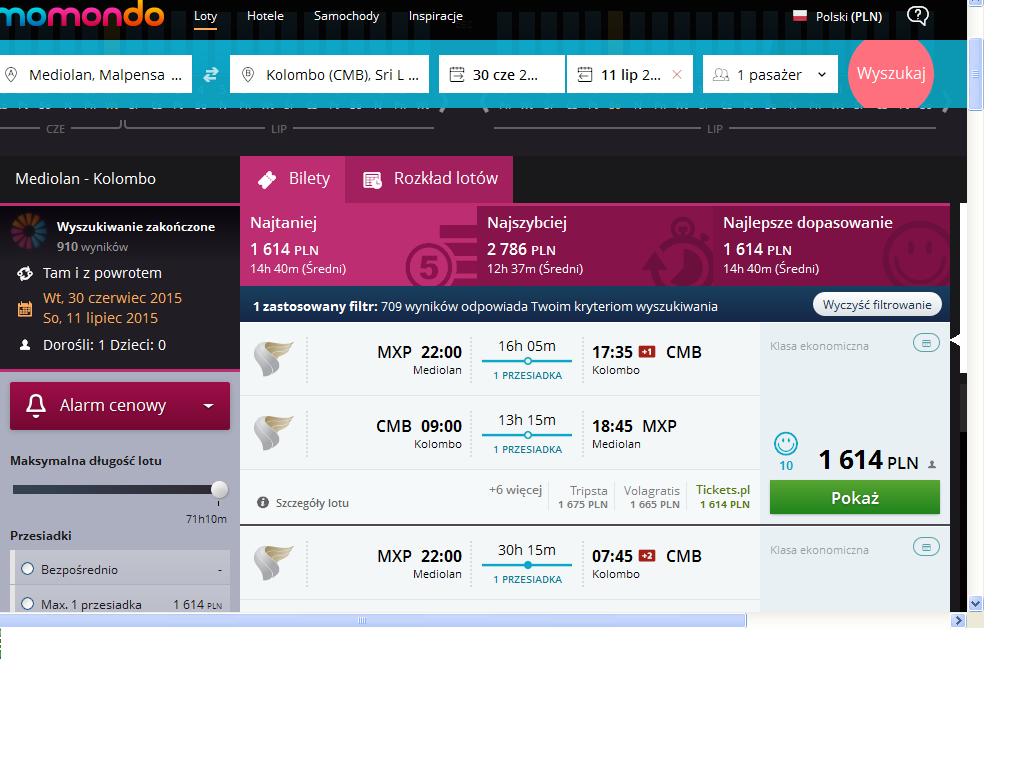This screenshot has height=768, width=1024.
Task: Clear the return date with the X
Action: (x=677, y=74)
